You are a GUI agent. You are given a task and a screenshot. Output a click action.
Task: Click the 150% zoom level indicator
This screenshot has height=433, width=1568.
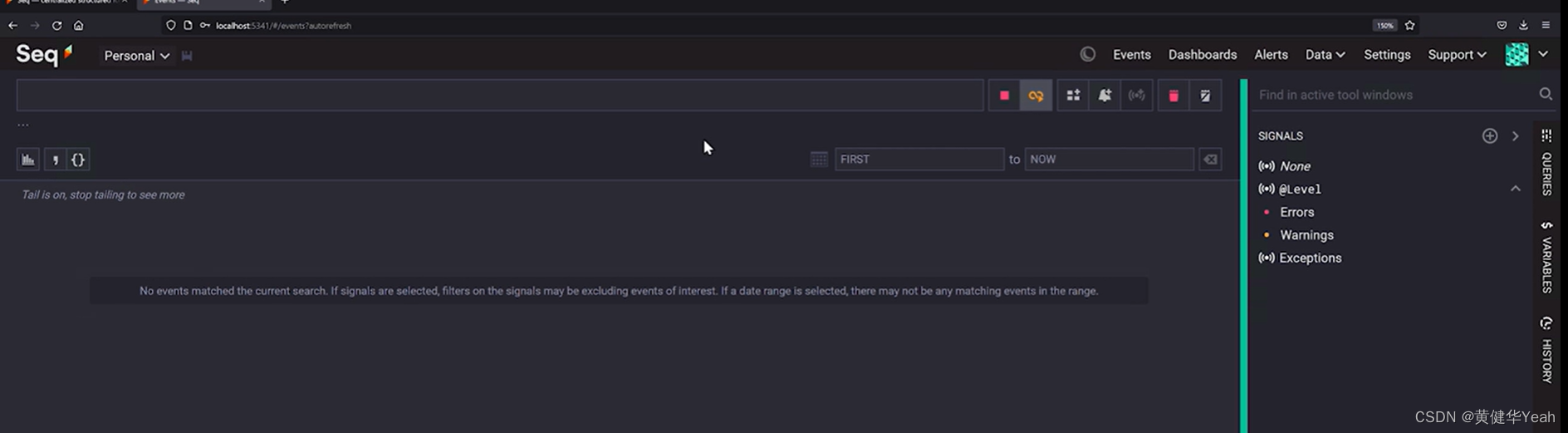(1384, 26)
